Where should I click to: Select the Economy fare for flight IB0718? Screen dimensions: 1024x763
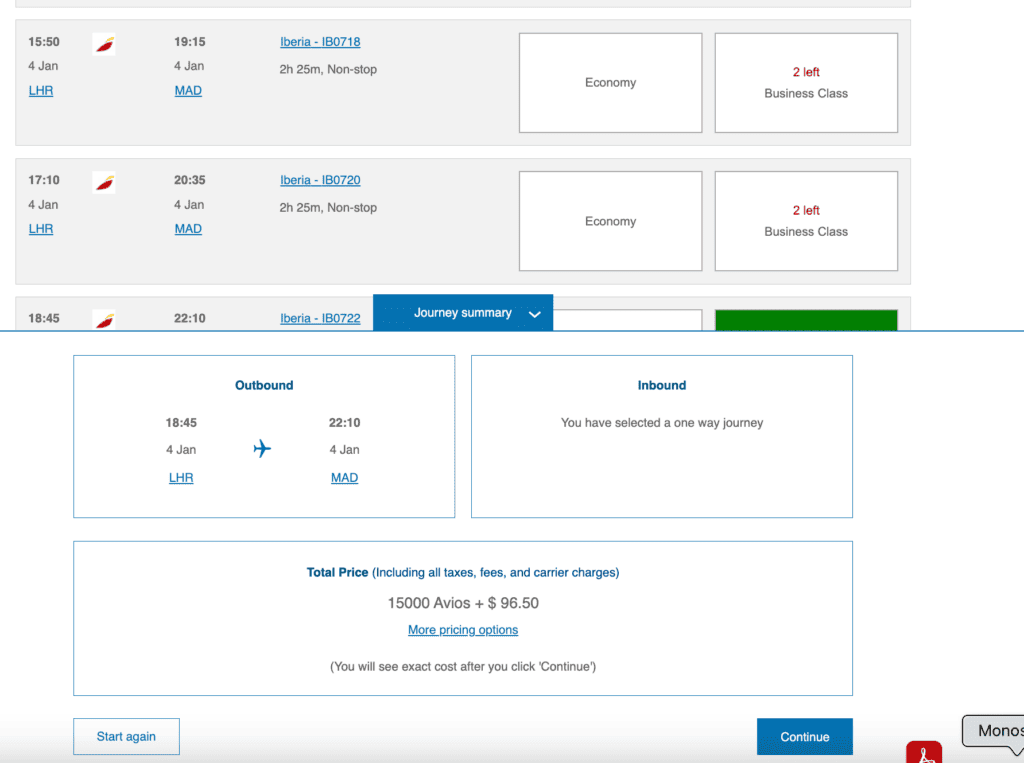pyautogui.click(x=610, y=82)
